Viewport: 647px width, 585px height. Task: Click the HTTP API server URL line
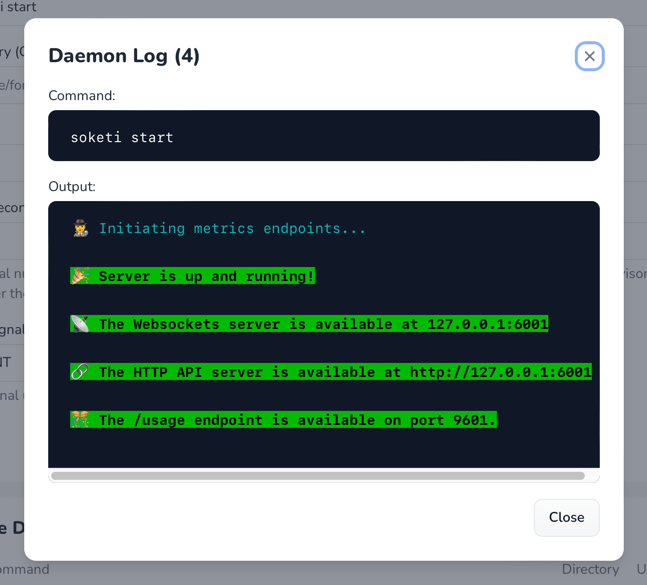pyautogui.click(x=345, y=372)
